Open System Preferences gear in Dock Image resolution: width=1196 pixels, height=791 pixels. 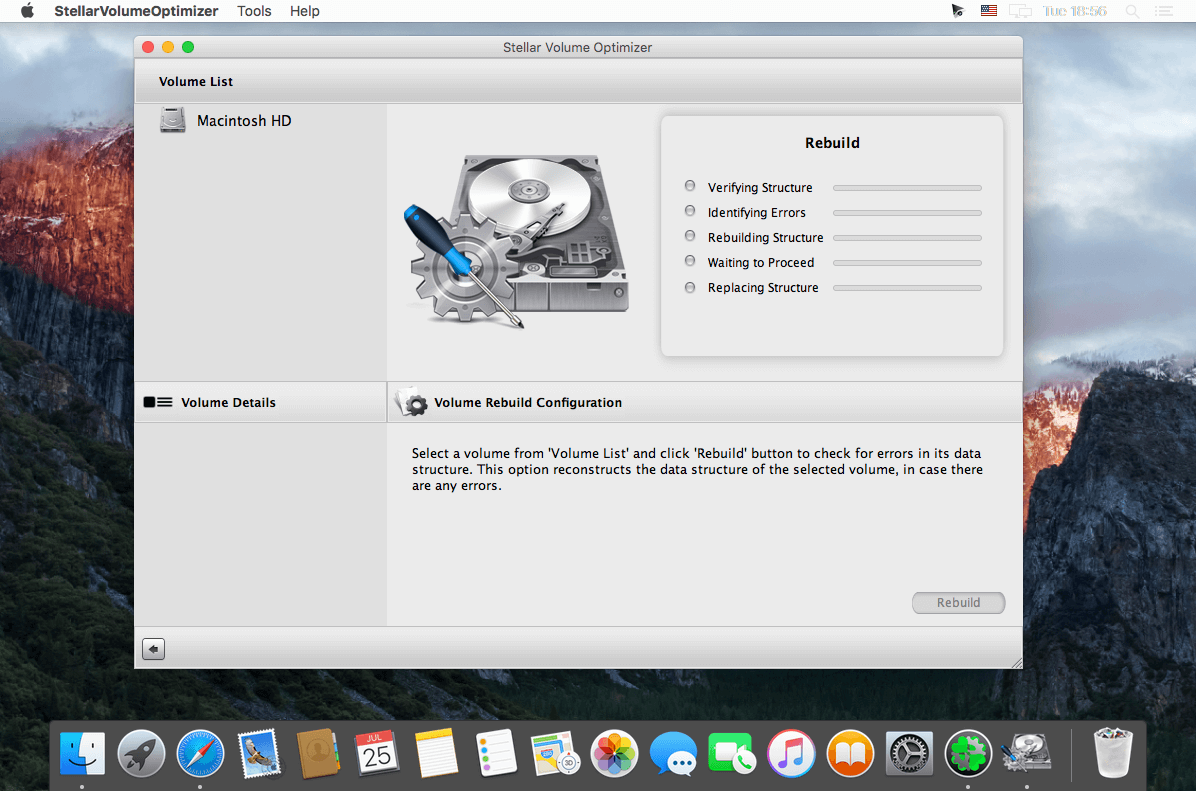(908, 754)
